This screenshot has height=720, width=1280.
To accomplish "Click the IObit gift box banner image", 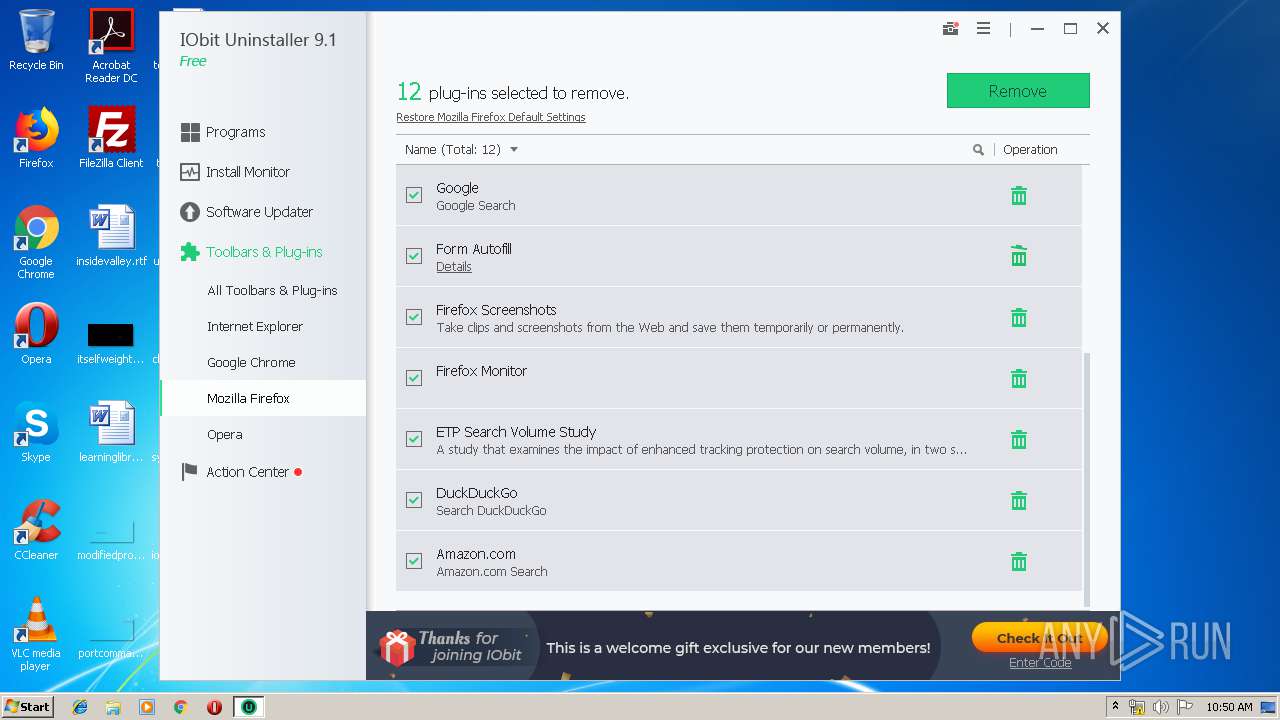I will tap(397, 647).
